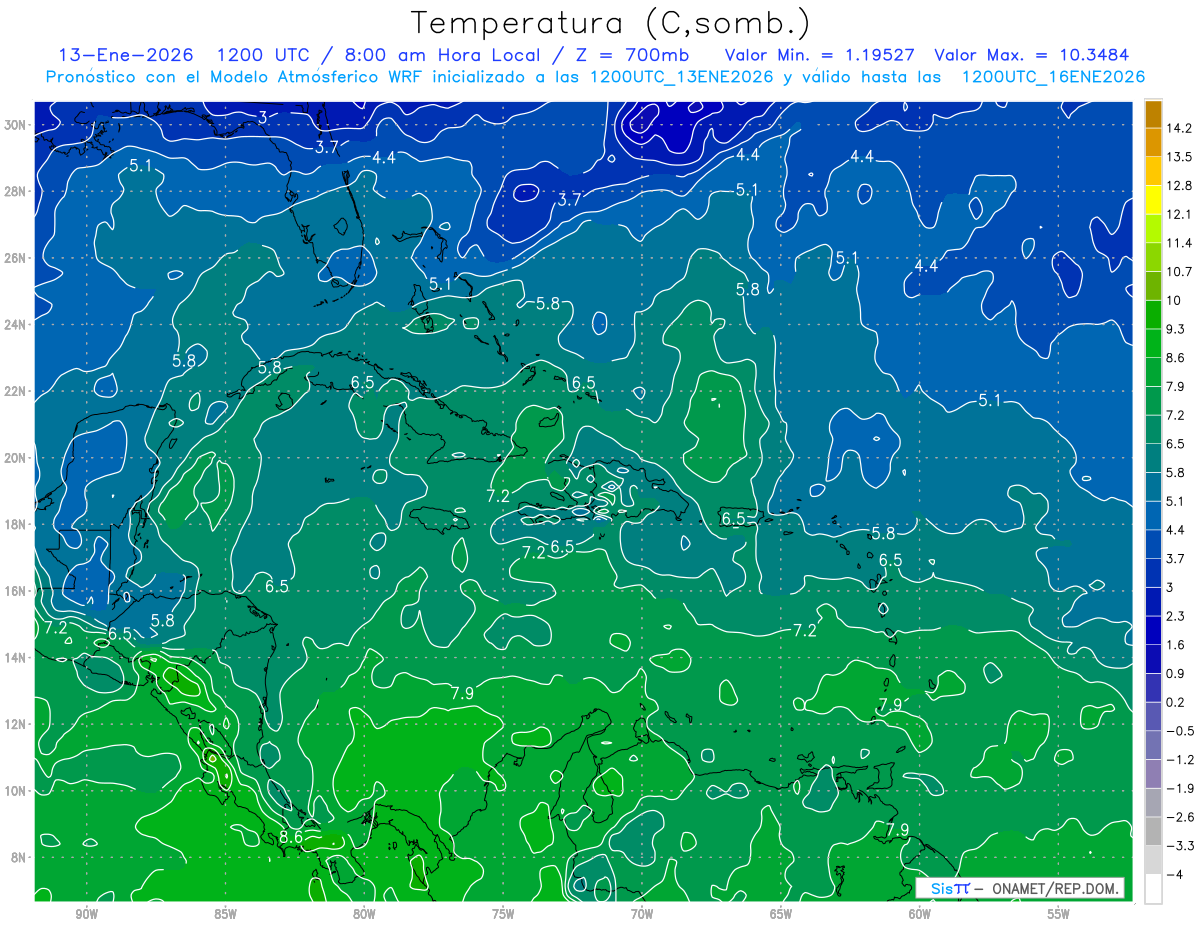
Task: Click the '90W' longitude axis label
Action: (86, 914)
